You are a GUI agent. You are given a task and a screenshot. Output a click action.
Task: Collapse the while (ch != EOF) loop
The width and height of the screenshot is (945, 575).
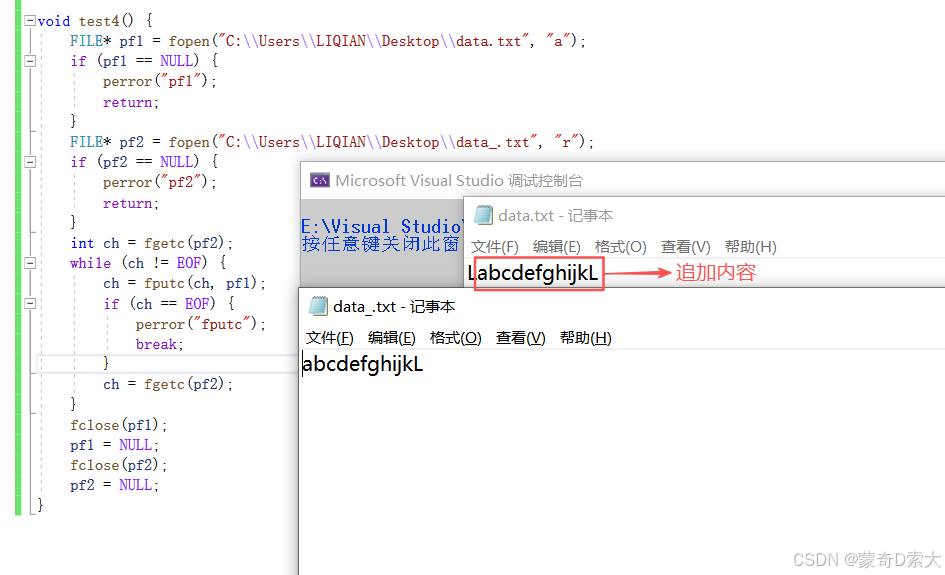(30, 263)
